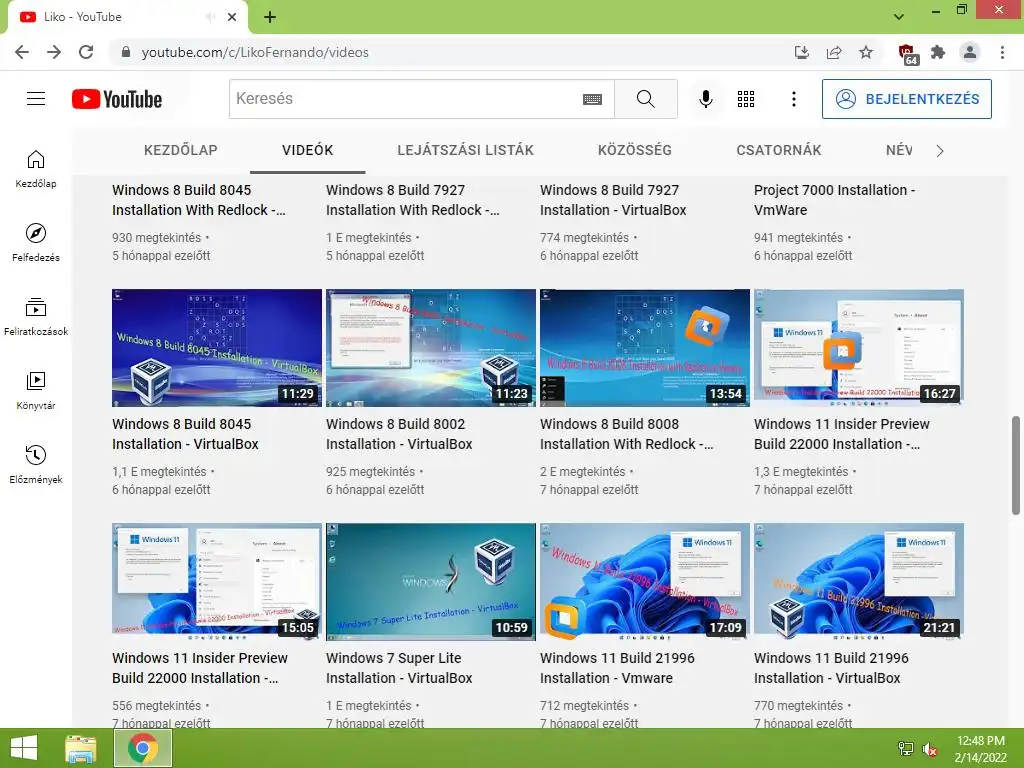This screenshot has width=1024, height=768.
Task: Open the tab search dropdown arrow
Action: click(899, 17)
